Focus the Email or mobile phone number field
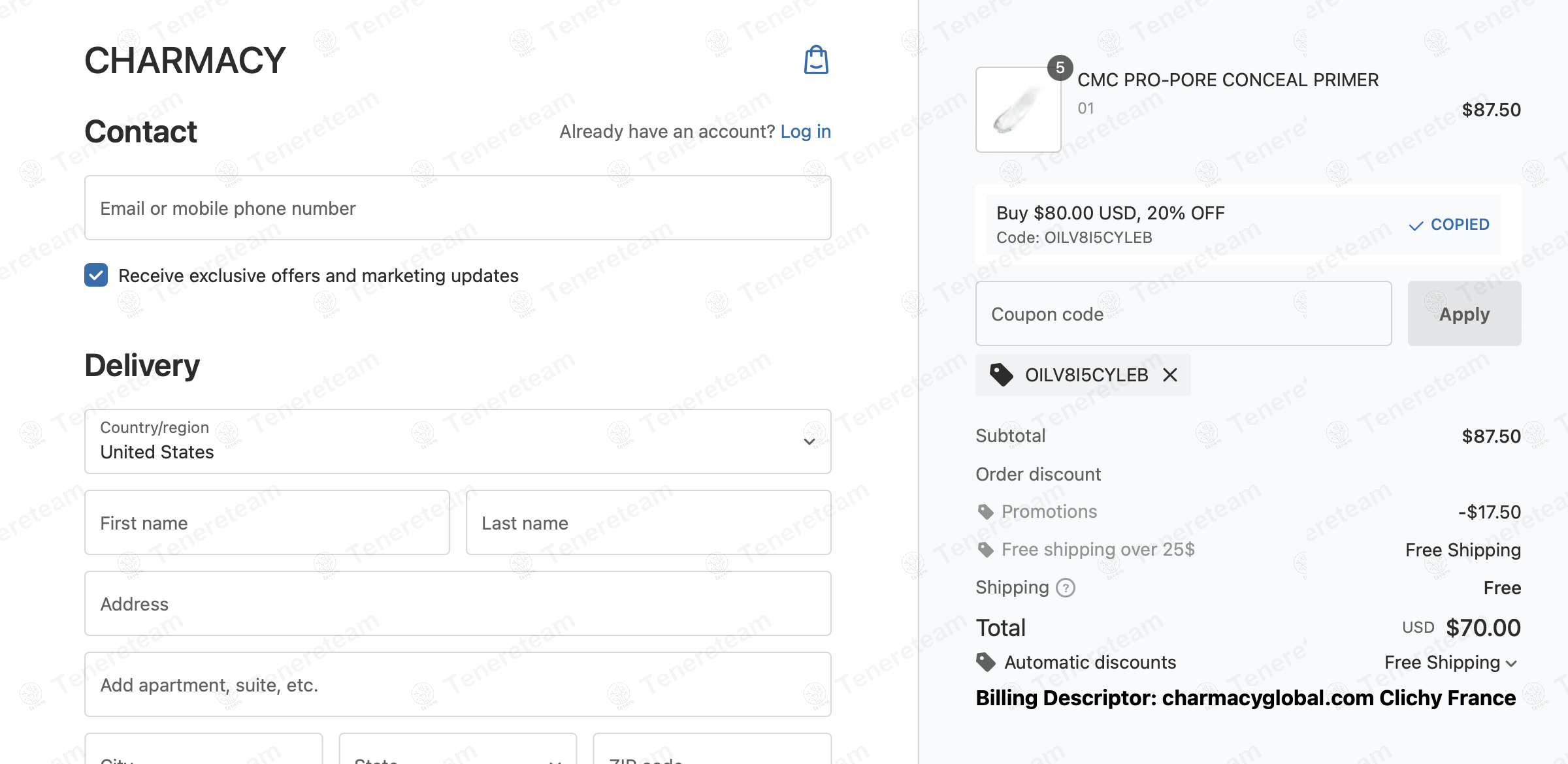Image resolution: width=1568 pixels, height=764 pixels. click(x=457, y=208)
